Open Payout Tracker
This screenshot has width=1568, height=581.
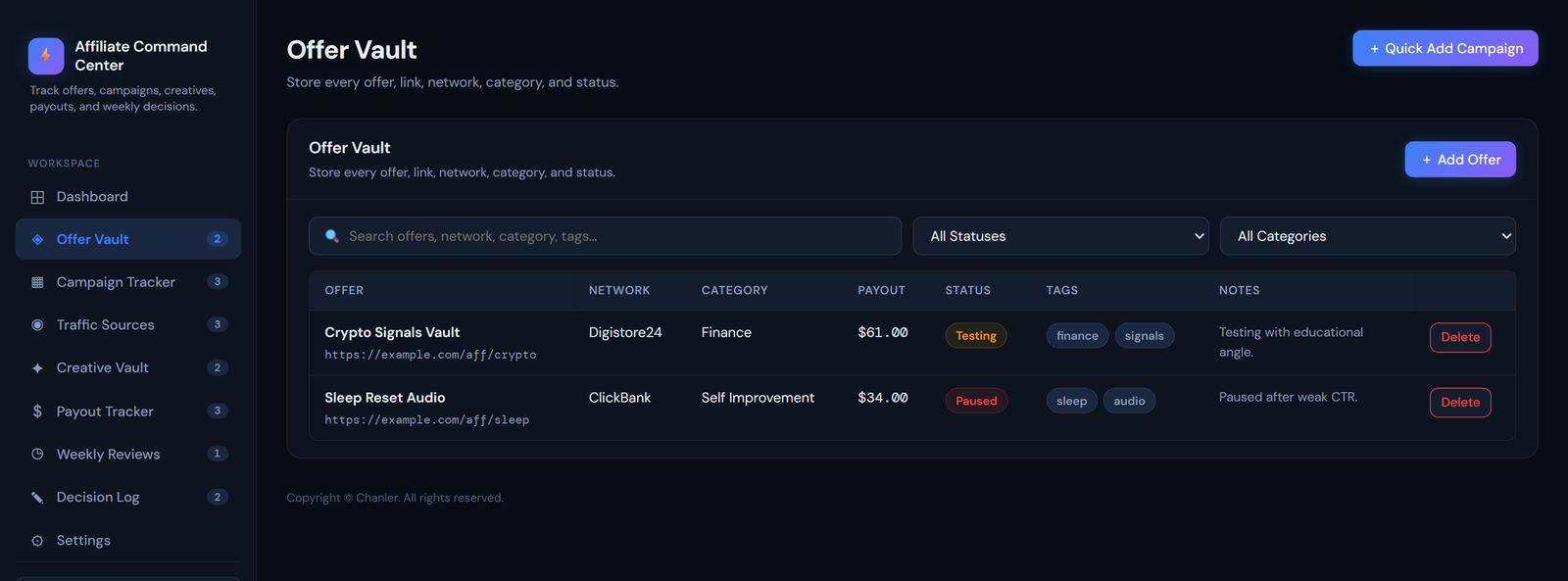[x=128, y=412]
